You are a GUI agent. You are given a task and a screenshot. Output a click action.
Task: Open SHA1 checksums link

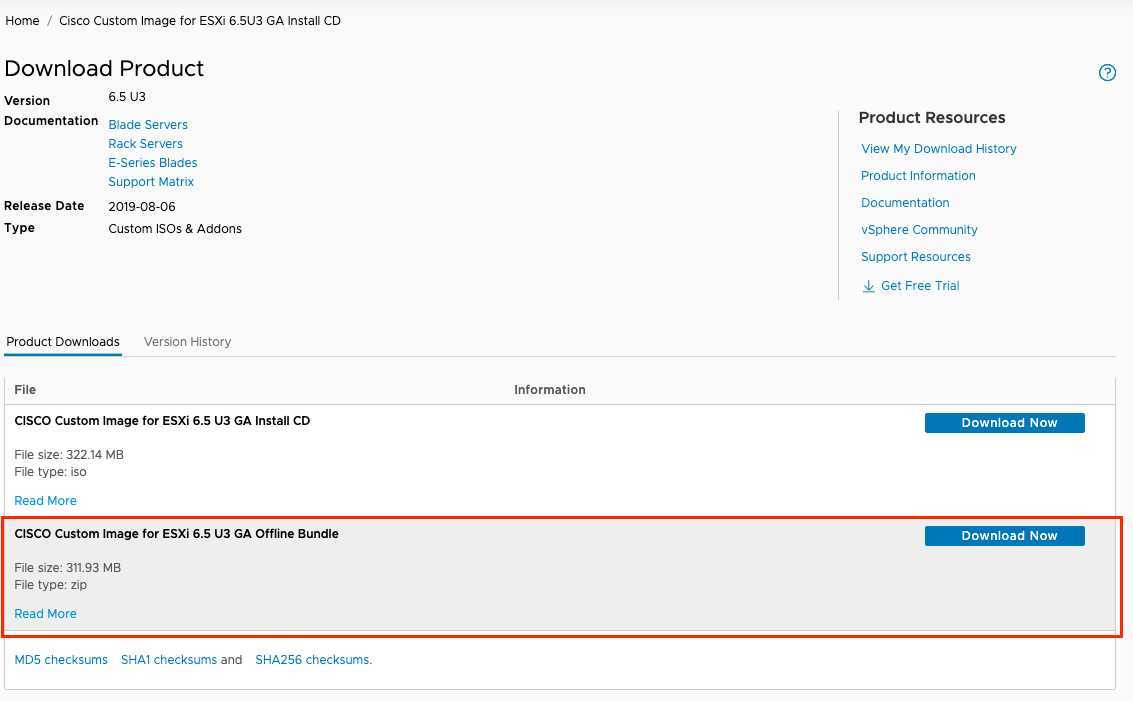tap(168, 660)
